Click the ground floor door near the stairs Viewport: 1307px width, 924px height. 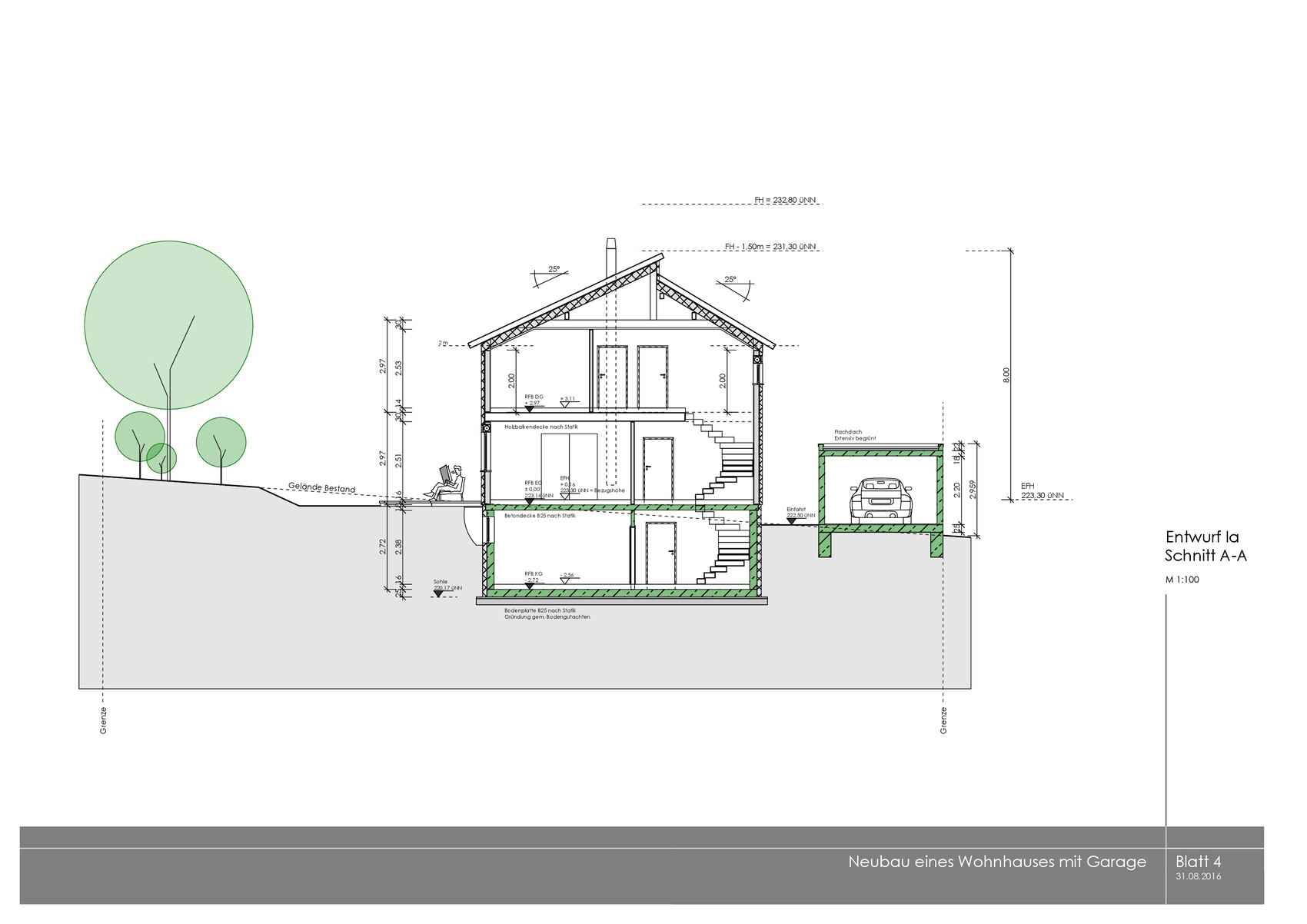click(x=658, y=469)
